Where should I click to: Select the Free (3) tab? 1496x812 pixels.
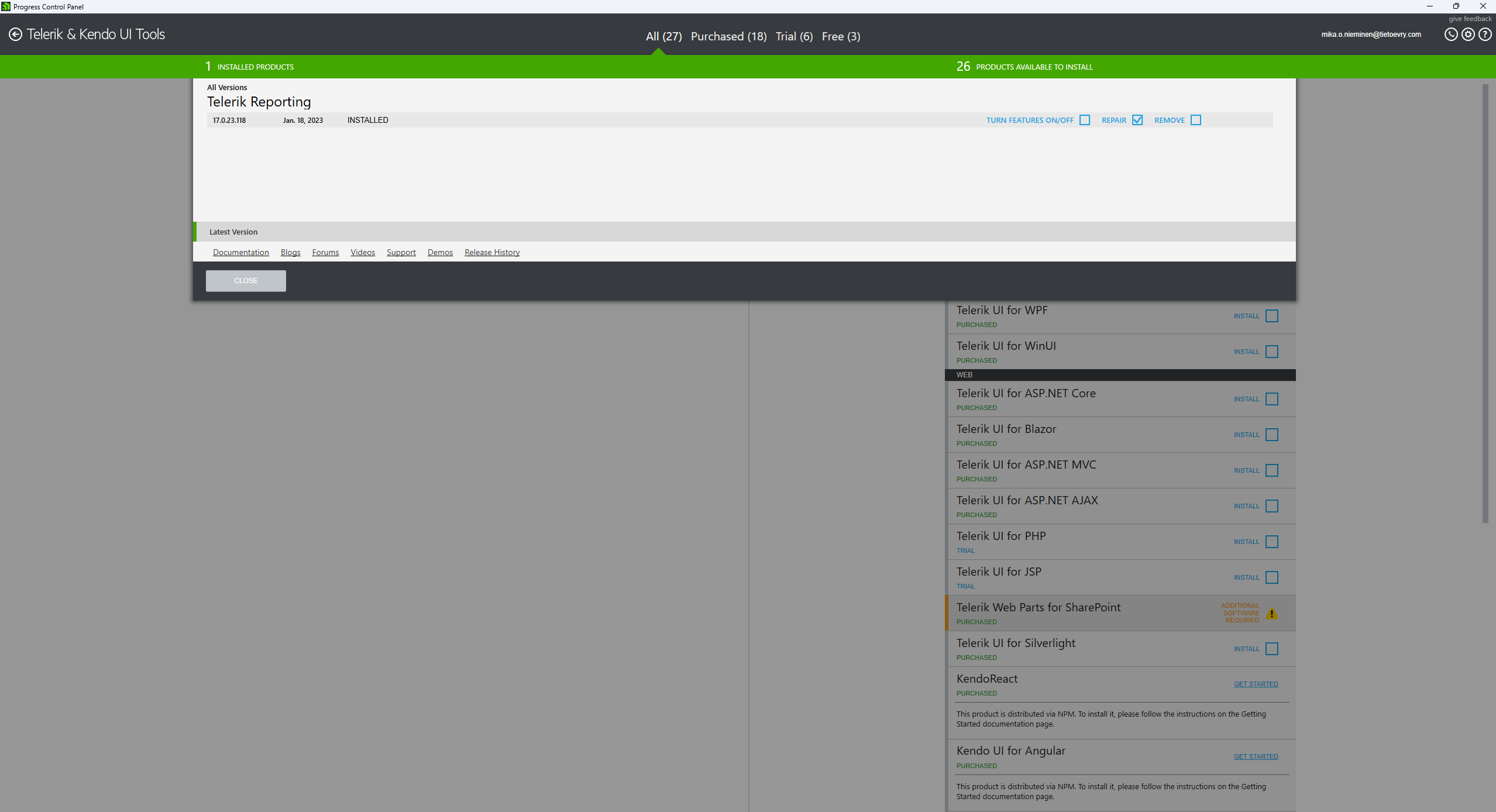pyautogui.click(x=841, y=36)
